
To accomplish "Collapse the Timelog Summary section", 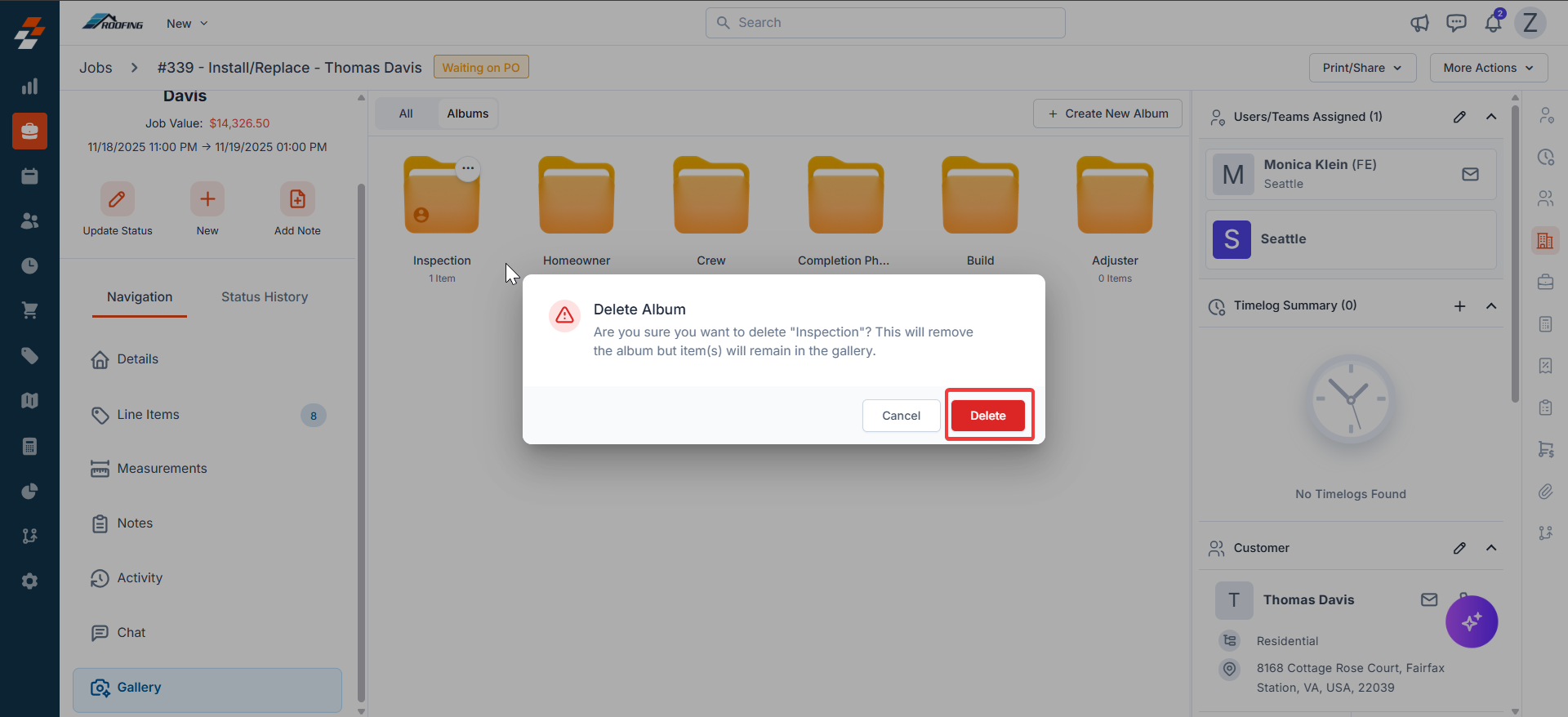I will (1491, 306).
